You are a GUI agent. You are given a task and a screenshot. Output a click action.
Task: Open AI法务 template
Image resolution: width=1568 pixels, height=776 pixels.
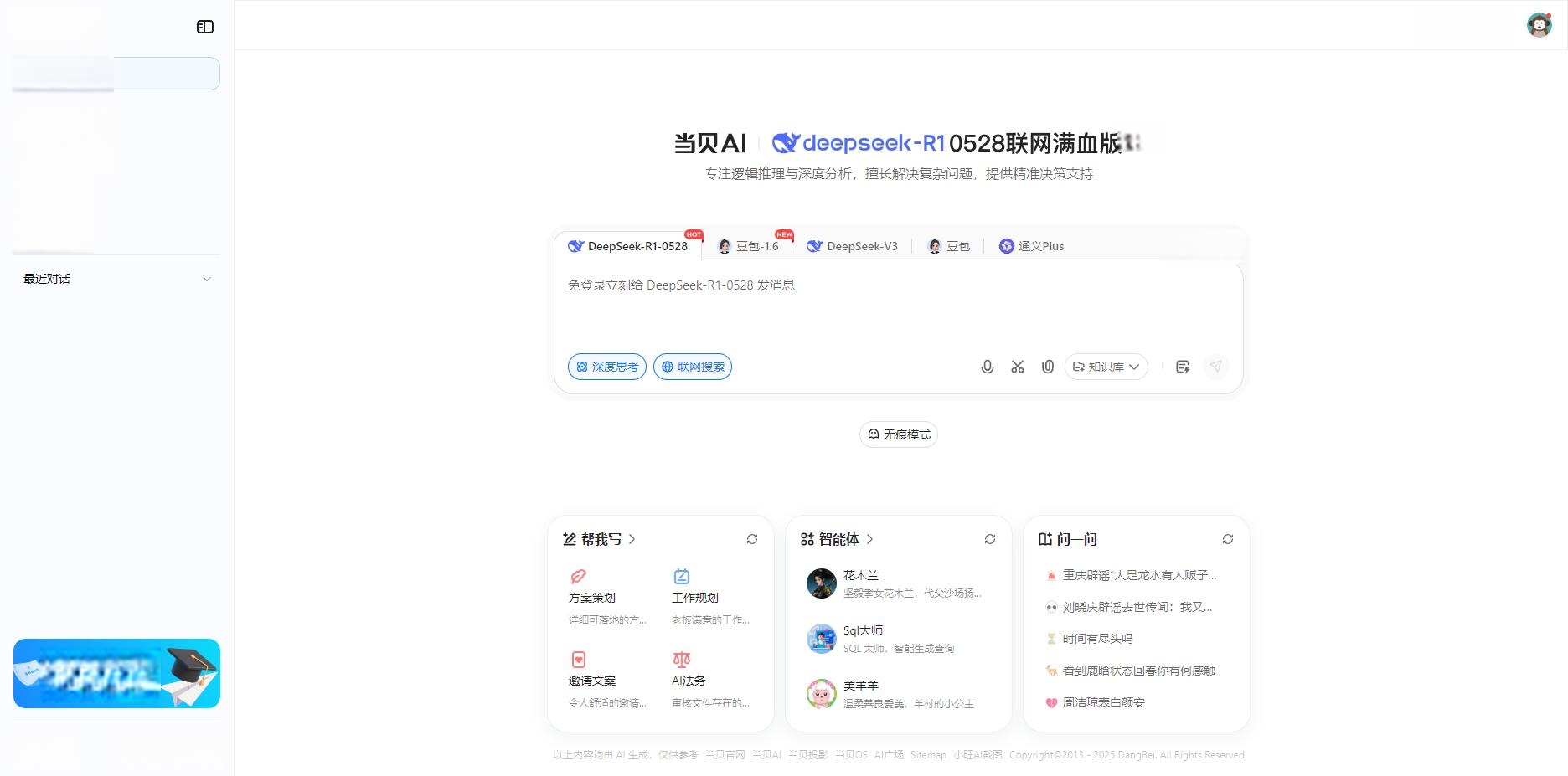(711, 681)
